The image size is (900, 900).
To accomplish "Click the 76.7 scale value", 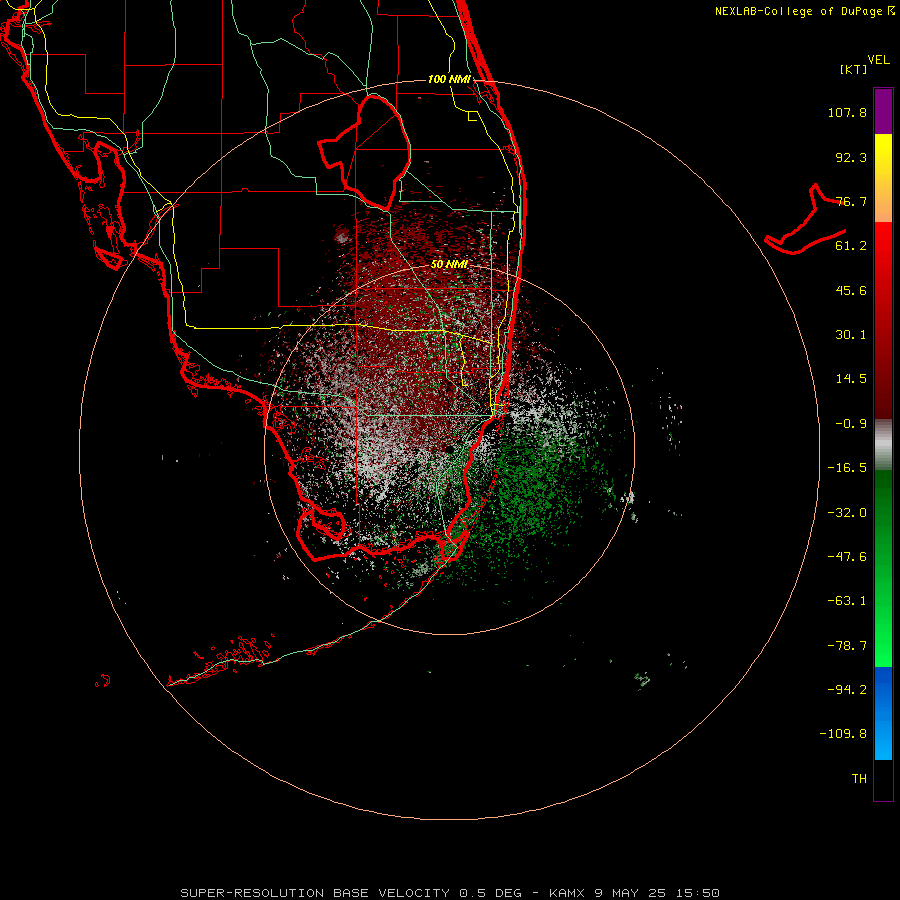I will [851, 201].
